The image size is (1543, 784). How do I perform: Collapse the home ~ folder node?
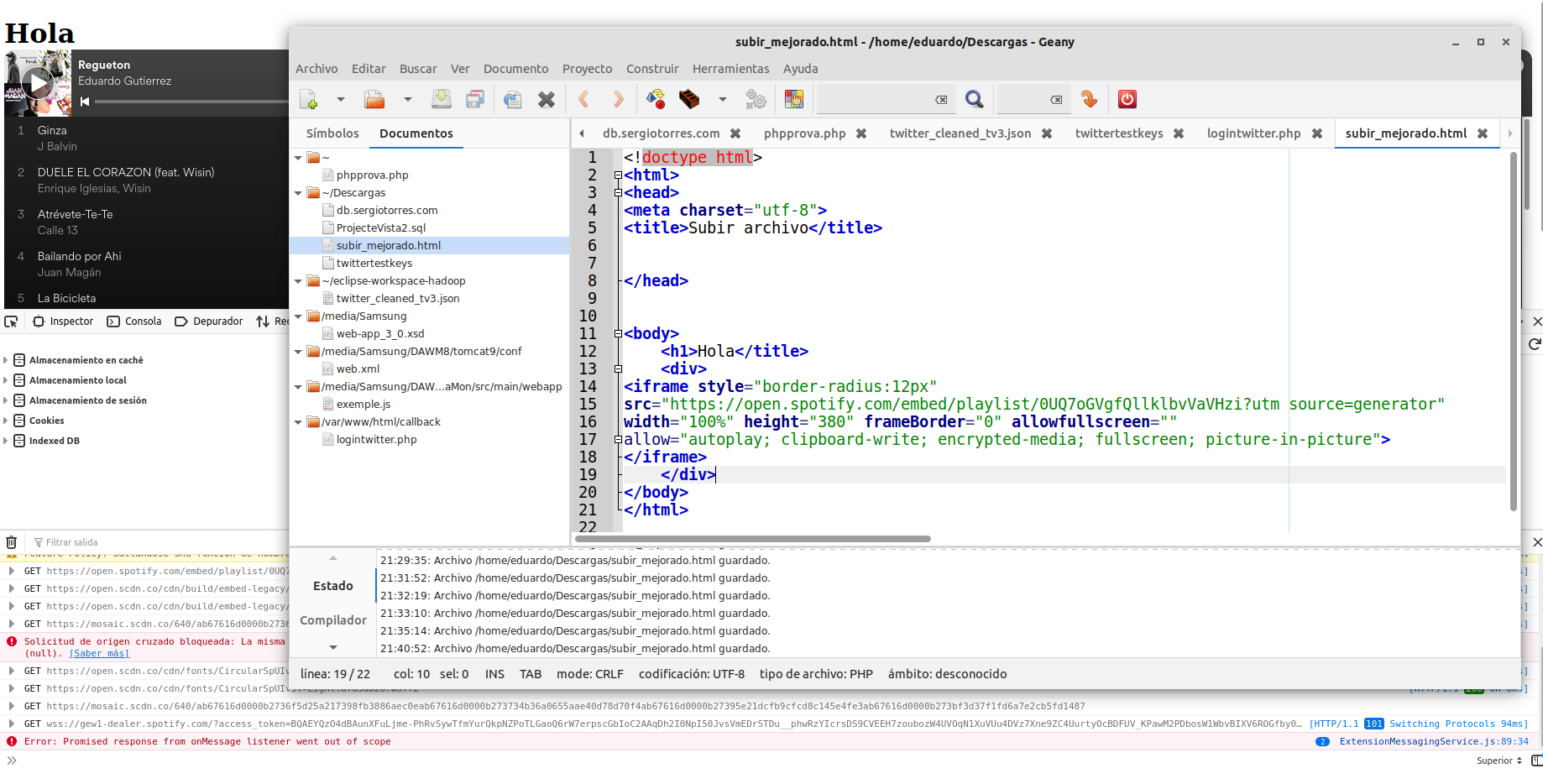[x=298, y=158]
